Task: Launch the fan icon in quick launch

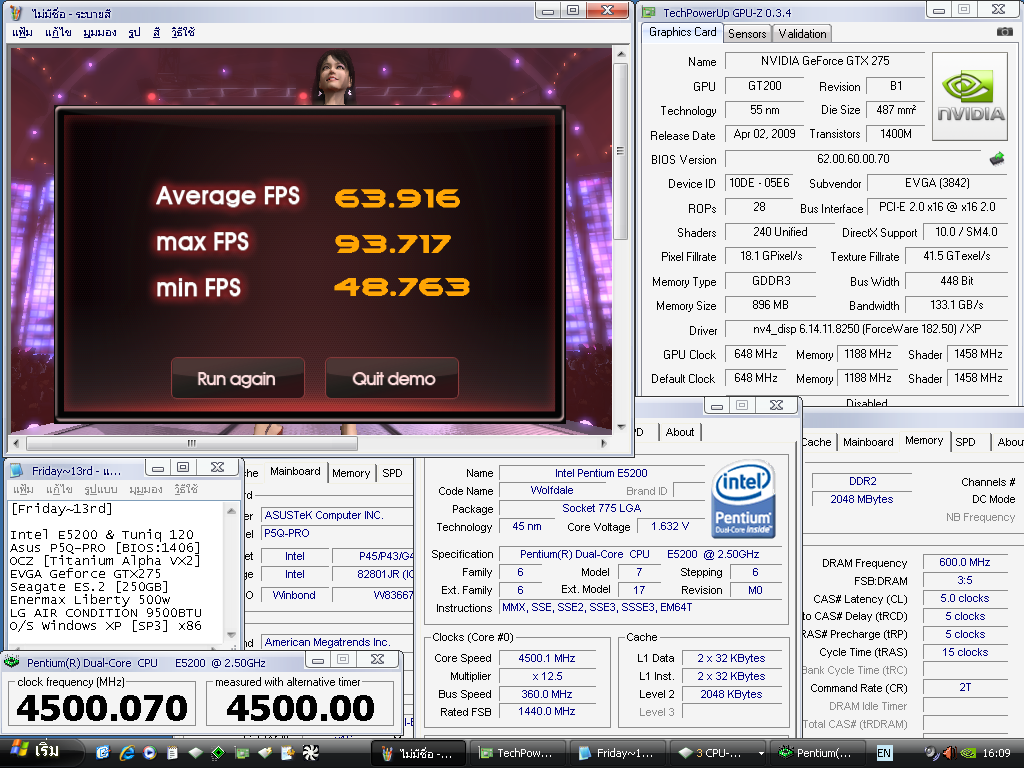Action: point(310,753)
